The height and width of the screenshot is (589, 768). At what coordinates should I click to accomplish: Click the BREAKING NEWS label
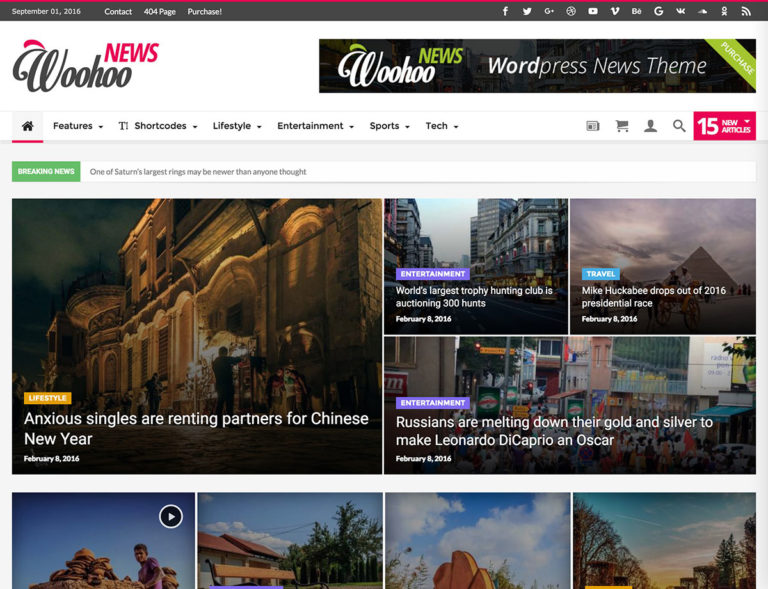pyautogui.click(x=46, y=172)
